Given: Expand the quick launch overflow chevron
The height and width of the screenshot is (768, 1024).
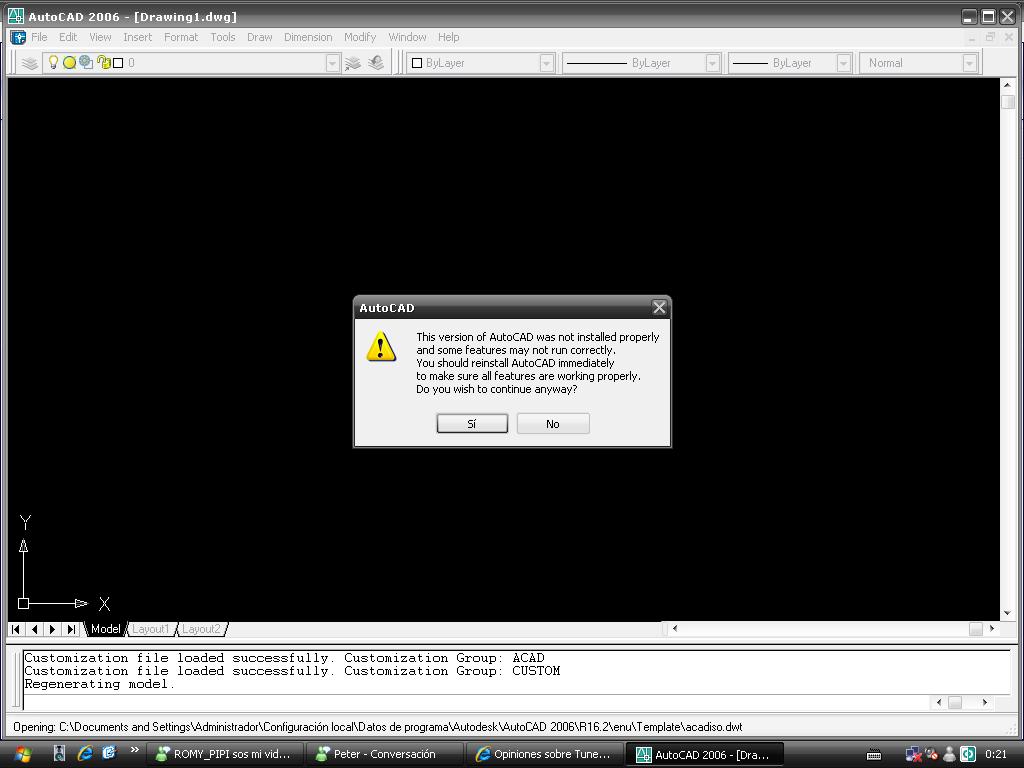Looking at the screenshot, I should coord(135,750).
